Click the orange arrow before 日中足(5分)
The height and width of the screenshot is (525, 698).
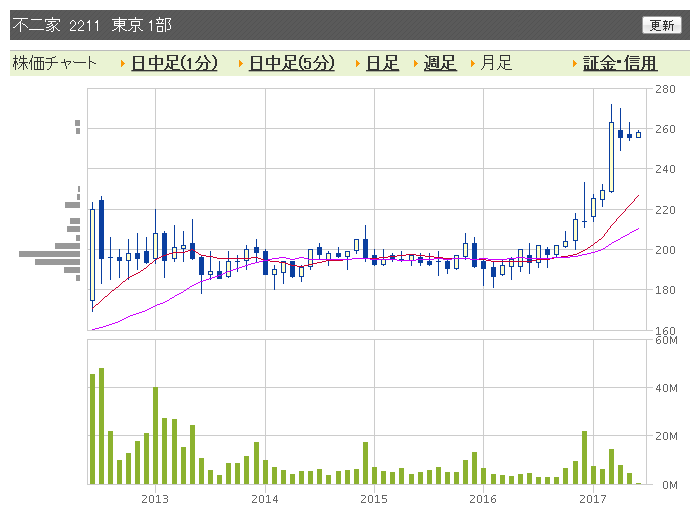(x=240, y=64)
